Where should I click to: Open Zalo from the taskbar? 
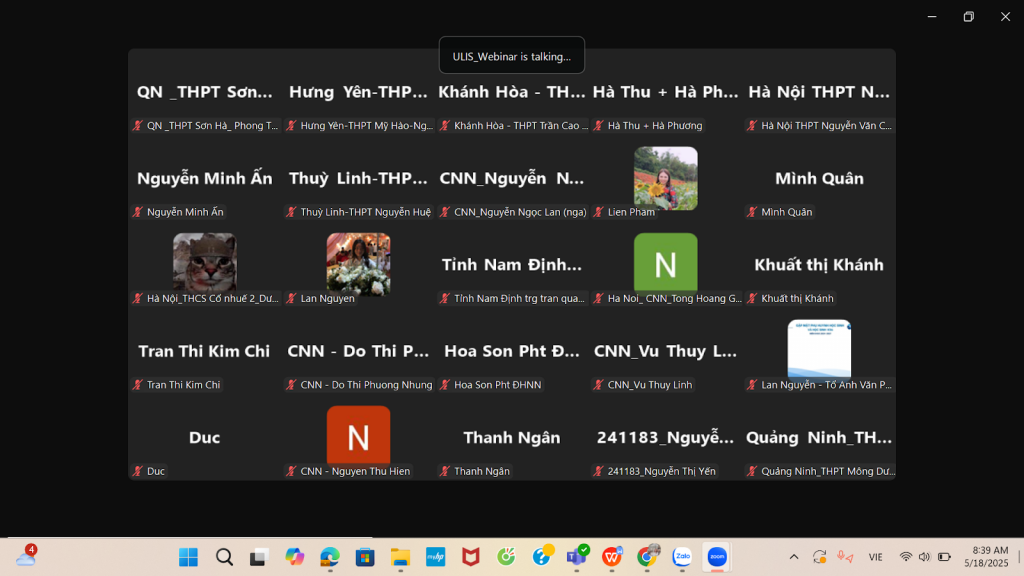[x=683, y=557]
